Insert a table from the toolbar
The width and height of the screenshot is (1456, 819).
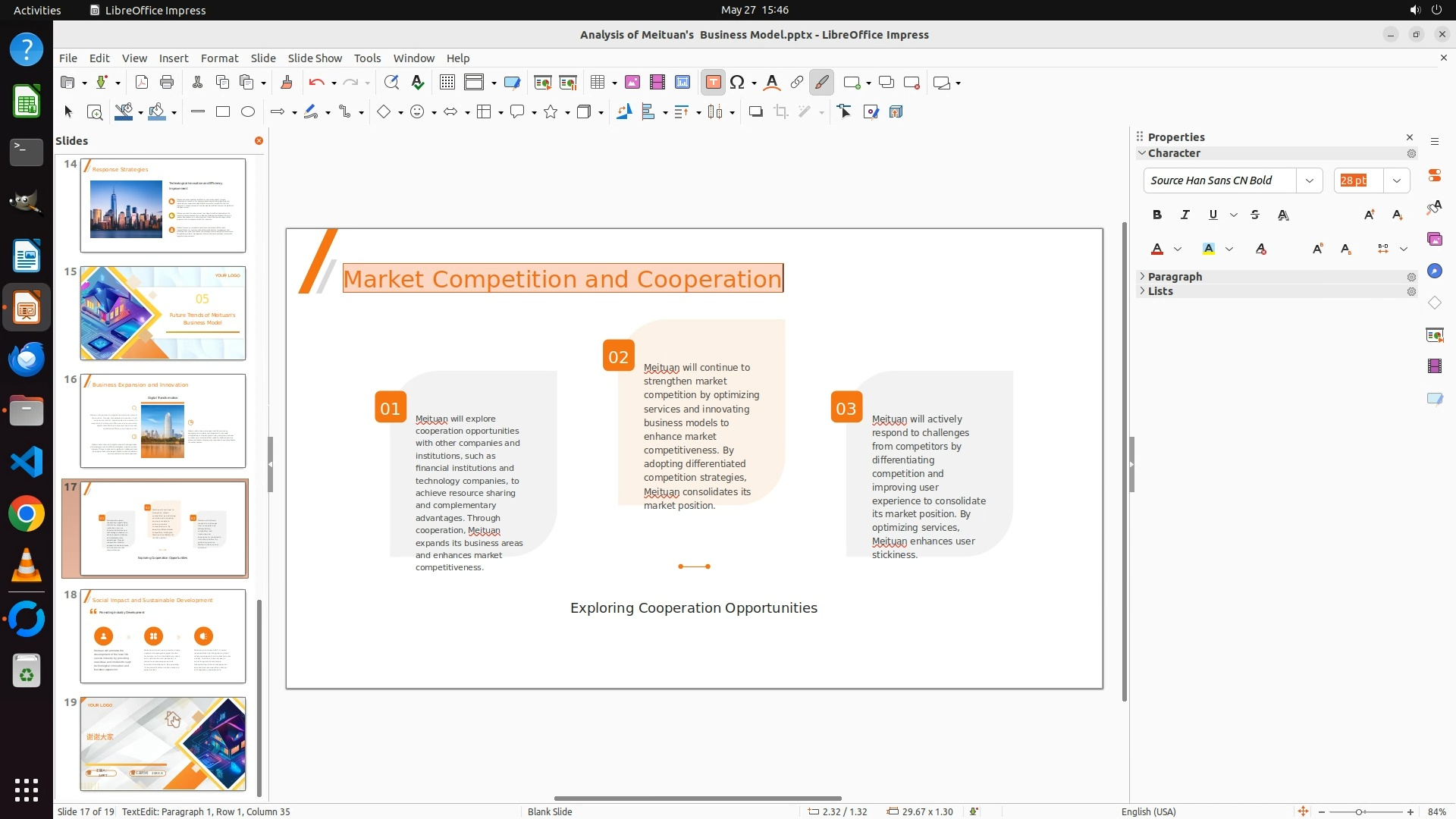tap(598, 83)
